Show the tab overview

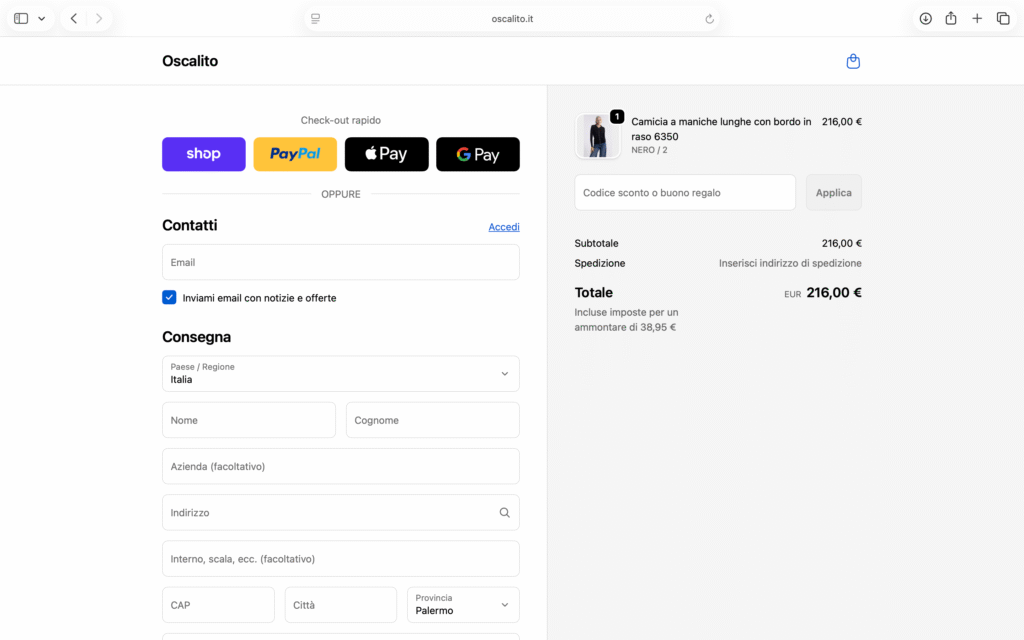pos(1003,18)
